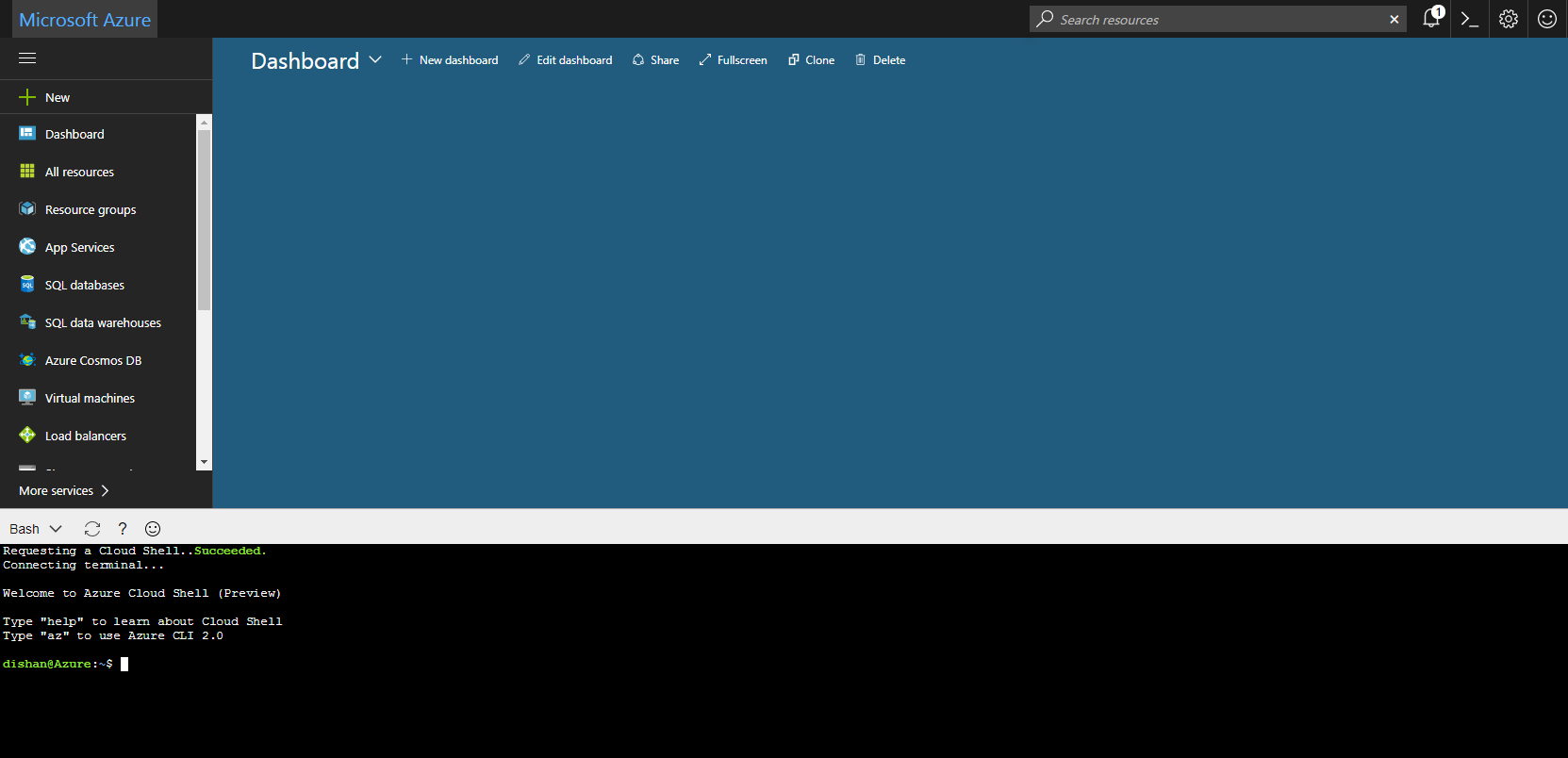The image size is (1568, 758).
Task: Enter Fullscreen mode for the dashboard
Action: pos(733,60)
